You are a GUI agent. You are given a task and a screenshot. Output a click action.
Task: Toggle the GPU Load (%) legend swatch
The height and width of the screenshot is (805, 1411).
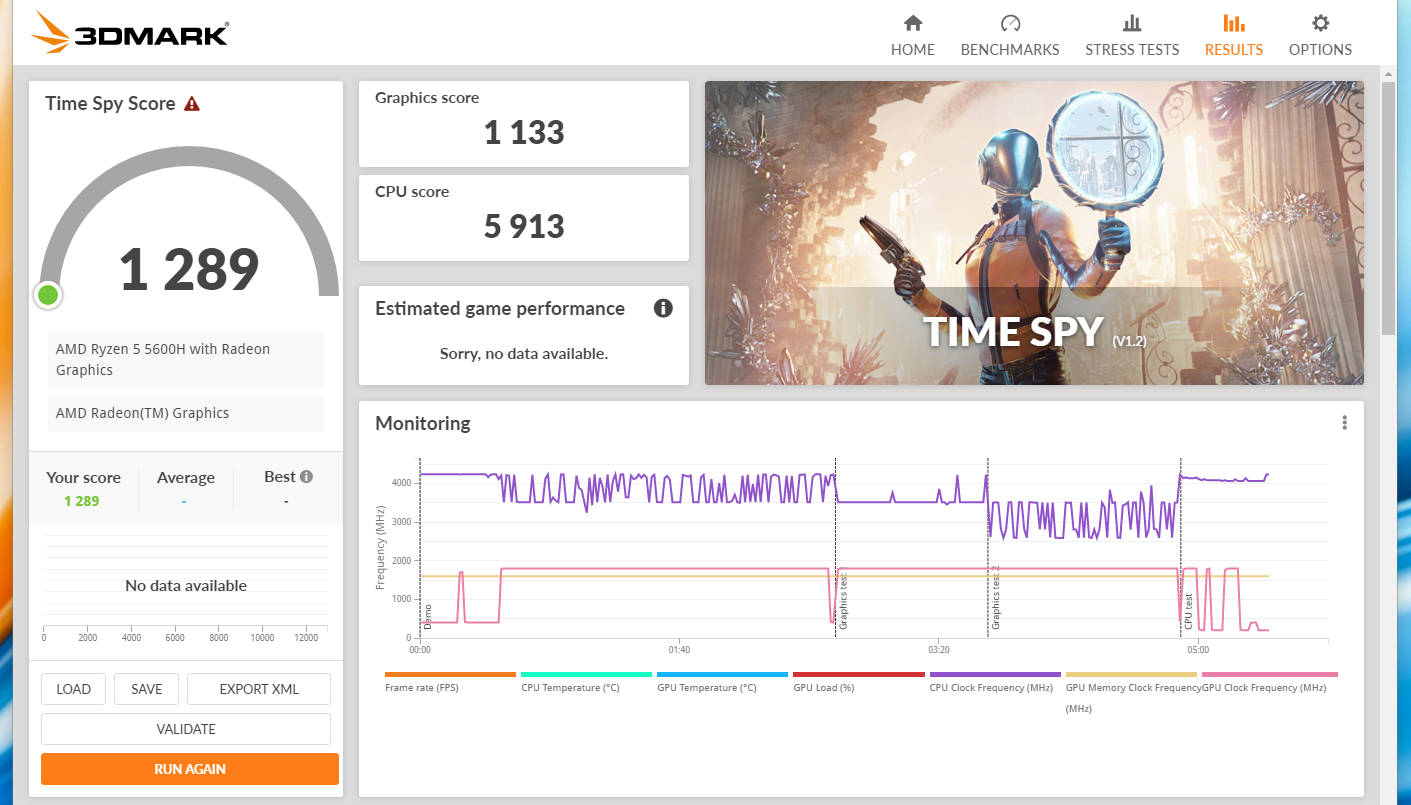click(x=858, y=675)
